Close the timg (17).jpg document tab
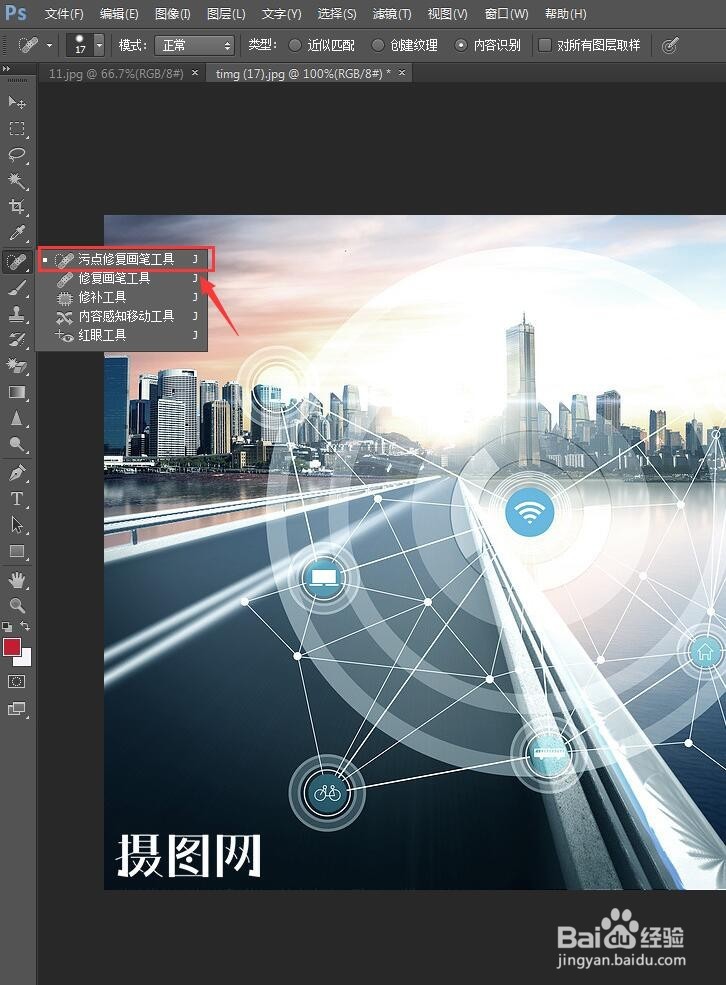The width and height of the screenshot is (726, 985). 402,73
